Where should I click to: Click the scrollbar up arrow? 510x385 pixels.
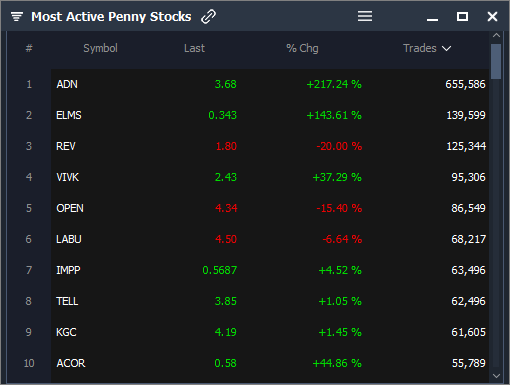point(496,35)
